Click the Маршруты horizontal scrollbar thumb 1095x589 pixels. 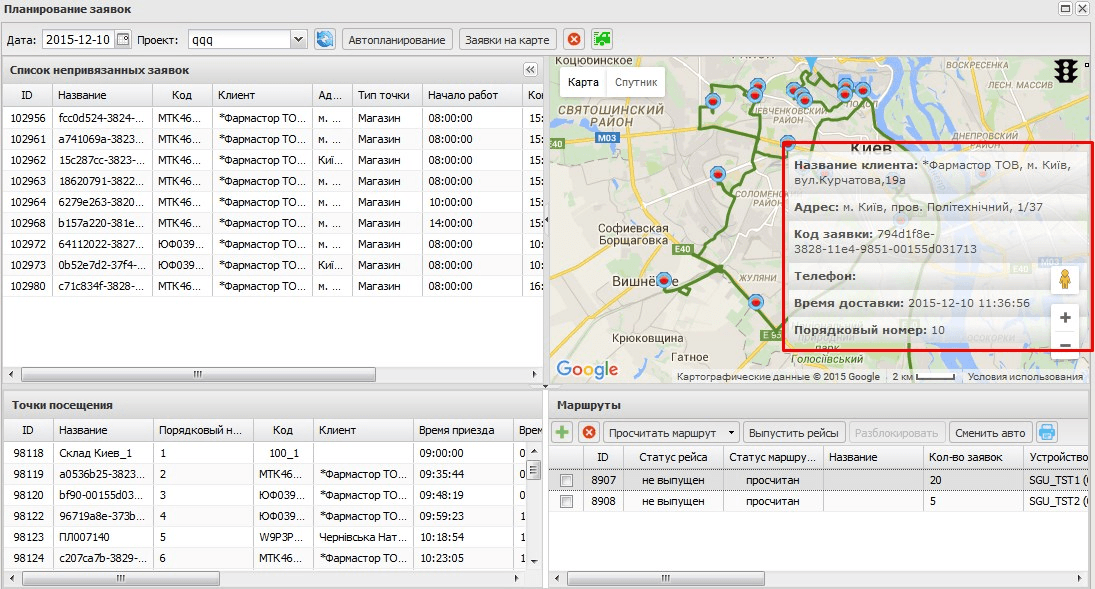click(666, 579)
